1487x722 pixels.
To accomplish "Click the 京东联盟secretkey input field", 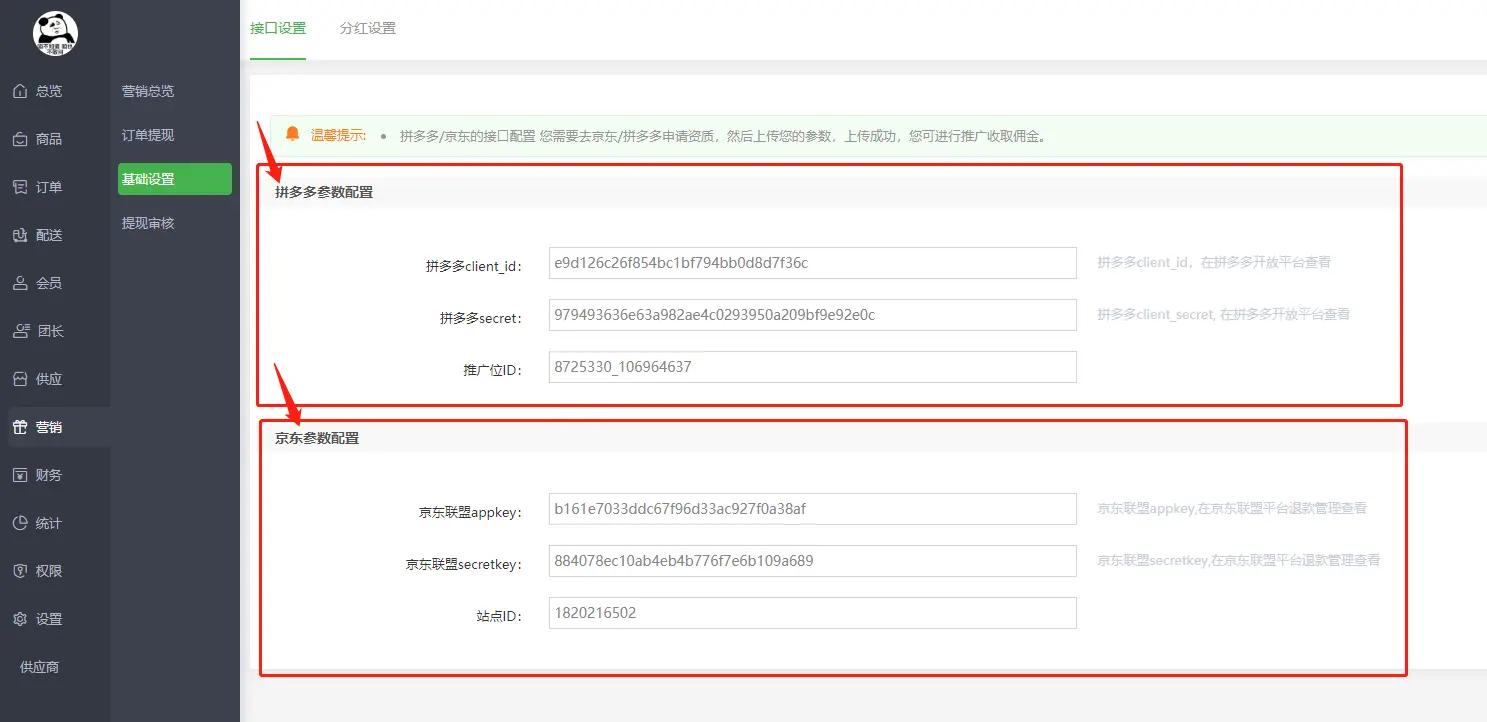I will click(813, 561).
